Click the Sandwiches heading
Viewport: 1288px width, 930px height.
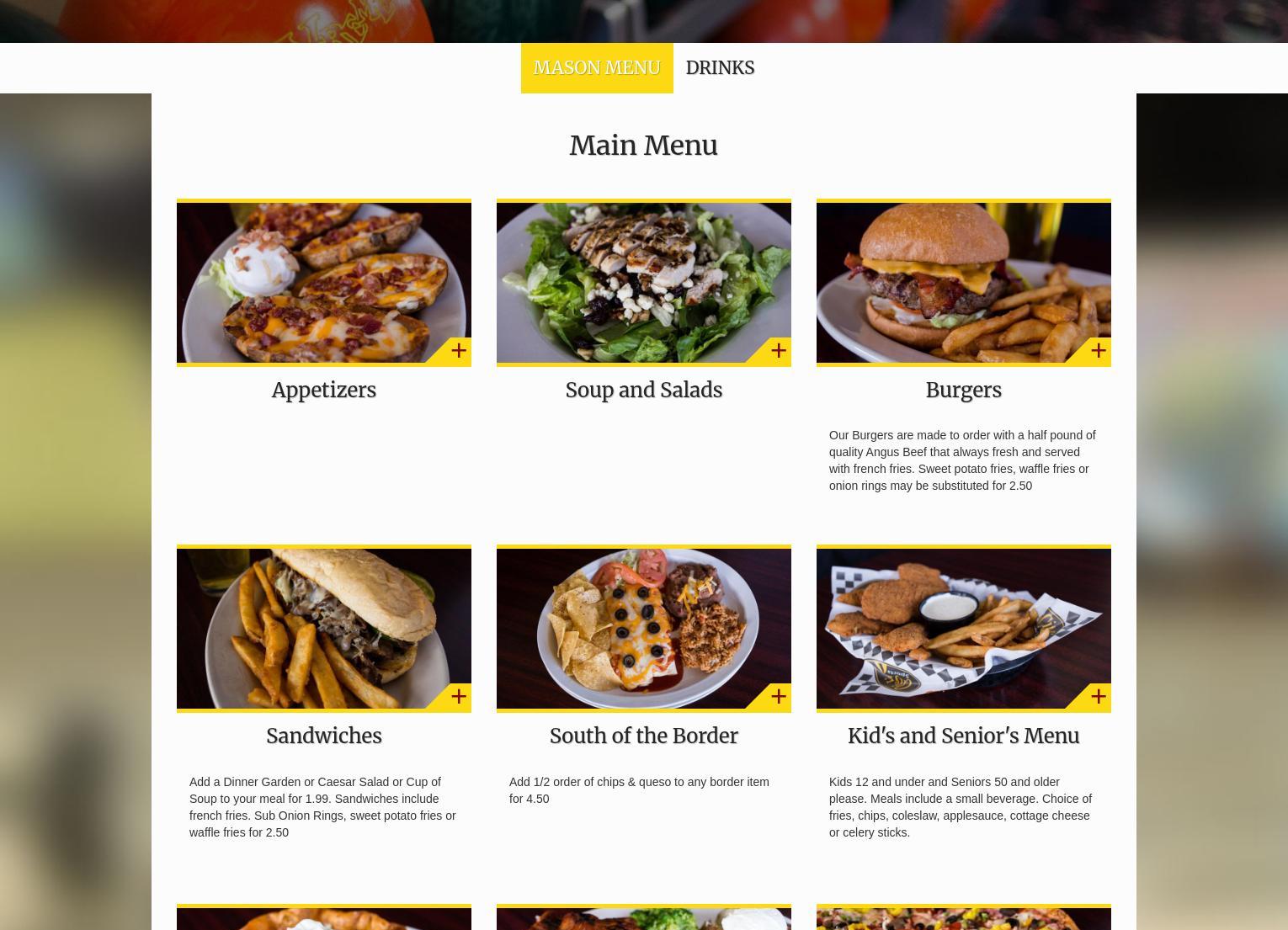coord(324,736)
